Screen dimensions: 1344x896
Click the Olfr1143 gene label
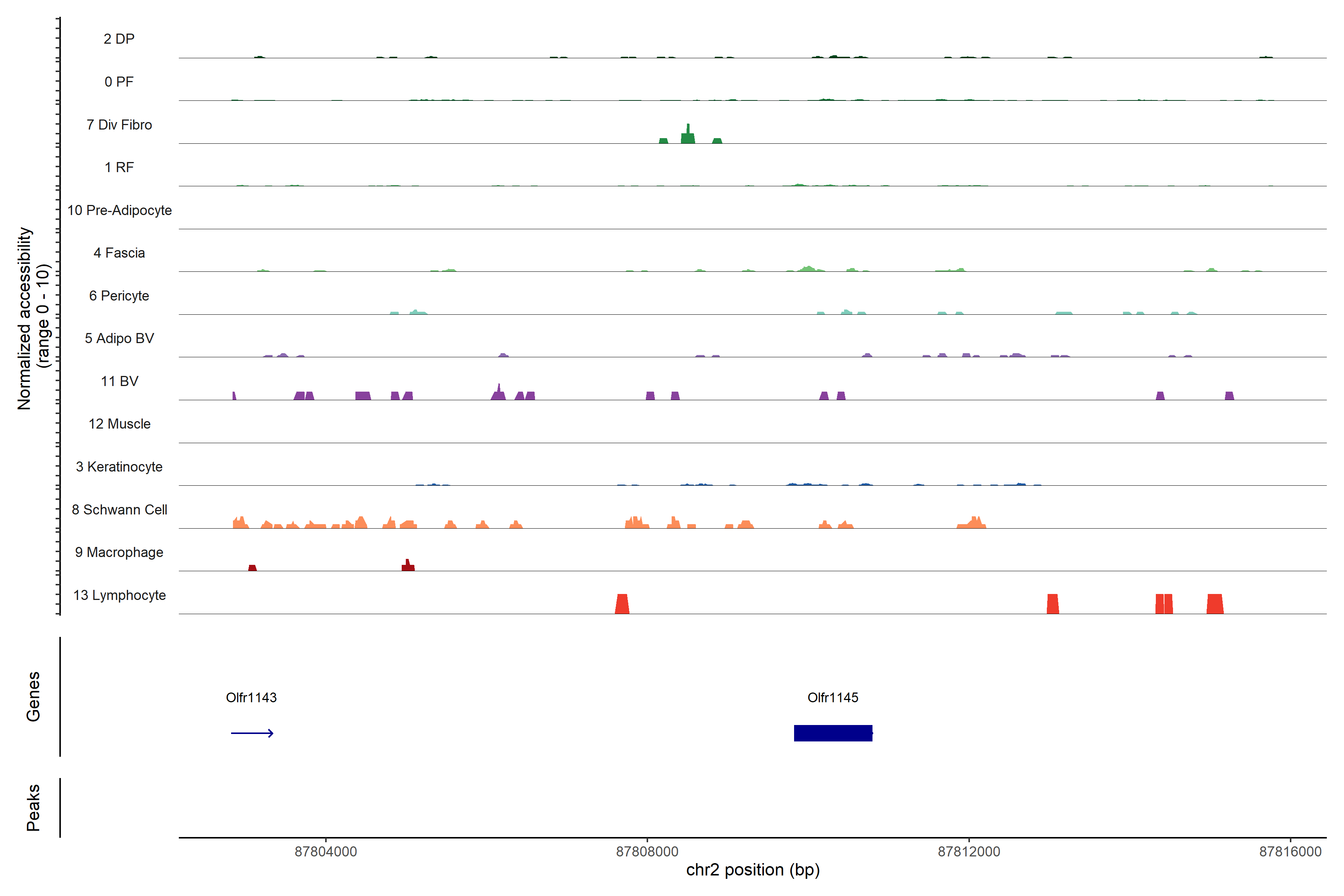251,697
